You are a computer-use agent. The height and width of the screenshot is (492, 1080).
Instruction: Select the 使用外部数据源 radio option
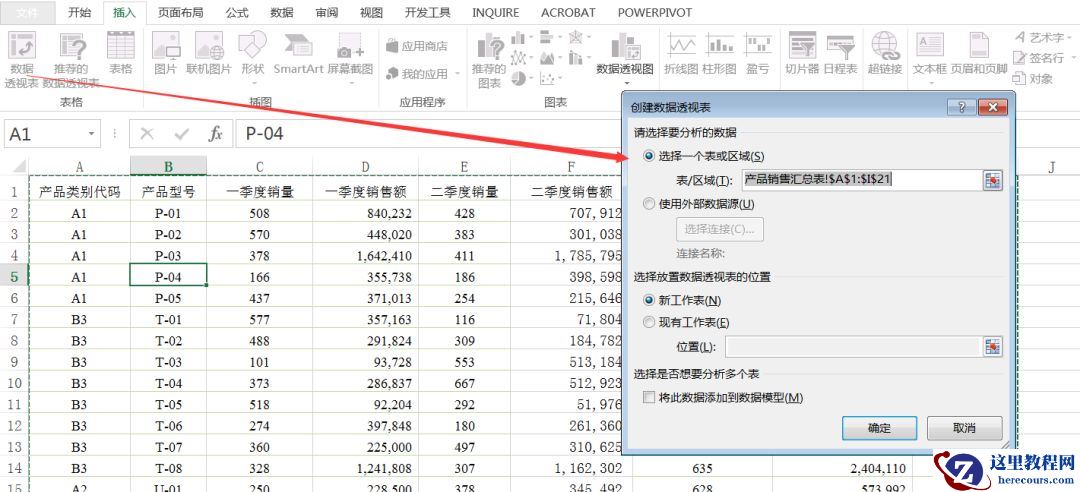(x=648, y=204)
